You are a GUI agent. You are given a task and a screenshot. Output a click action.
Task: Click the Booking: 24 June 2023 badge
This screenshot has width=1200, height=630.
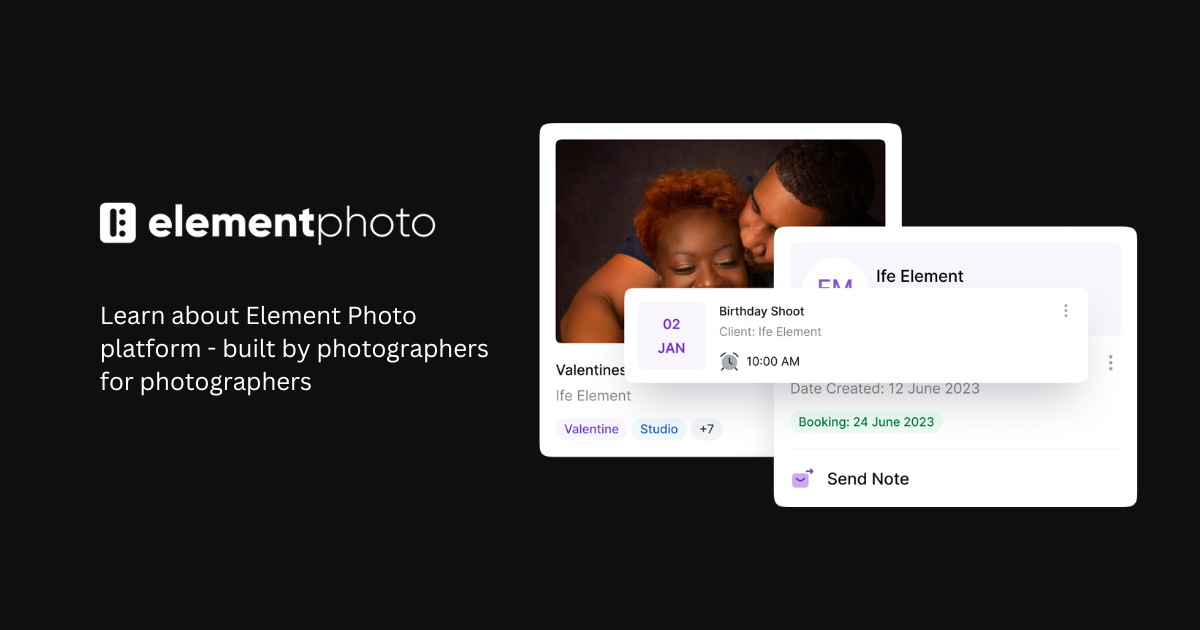pyautogui.click(x=866, y=422)
